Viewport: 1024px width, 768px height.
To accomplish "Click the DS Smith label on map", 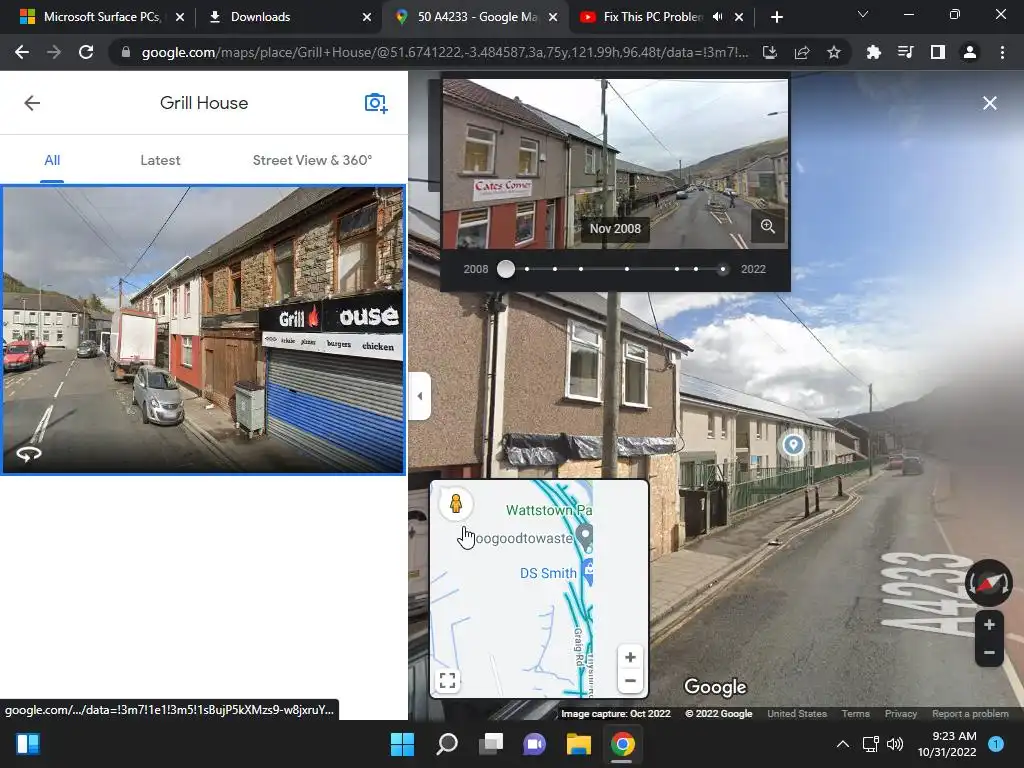I will coord(548,573).
